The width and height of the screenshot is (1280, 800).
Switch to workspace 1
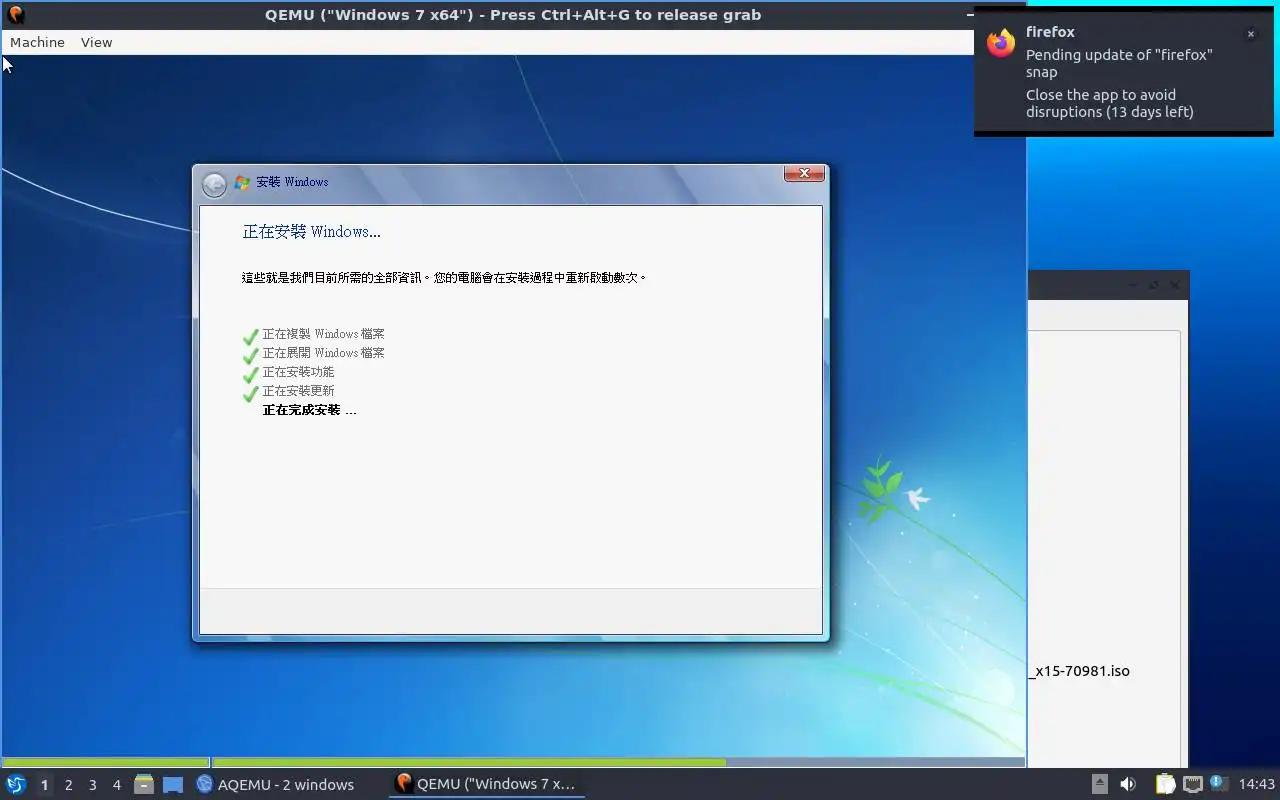click(x=44, y=785)
